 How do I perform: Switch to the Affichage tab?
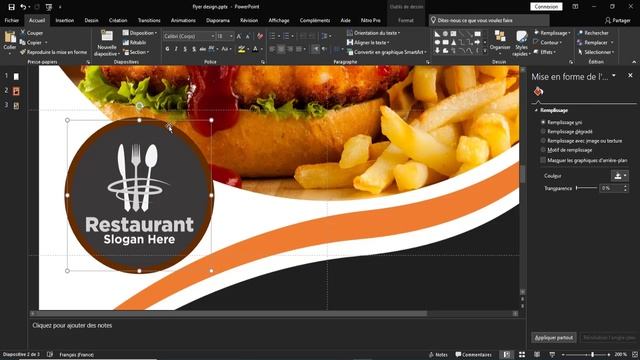pyautogui.click(x=279, y=20)
